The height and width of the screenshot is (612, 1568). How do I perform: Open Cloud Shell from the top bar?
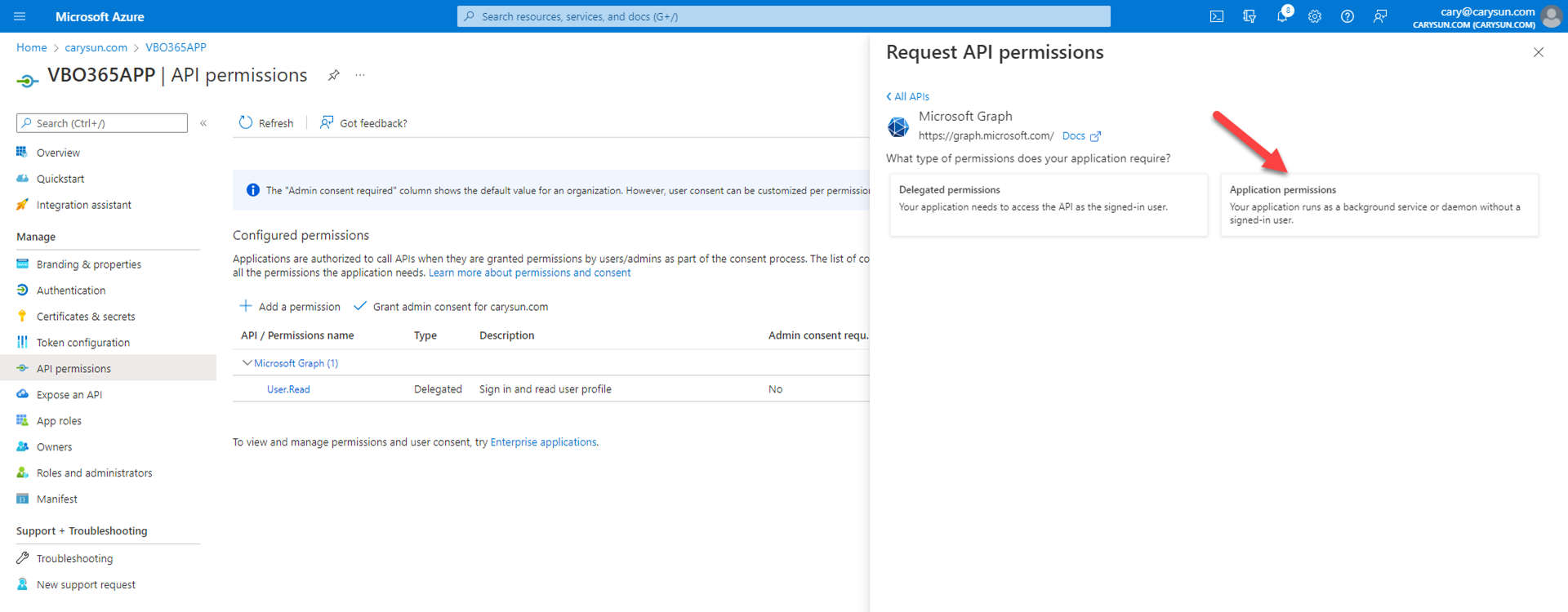(x=1217, y=16)
